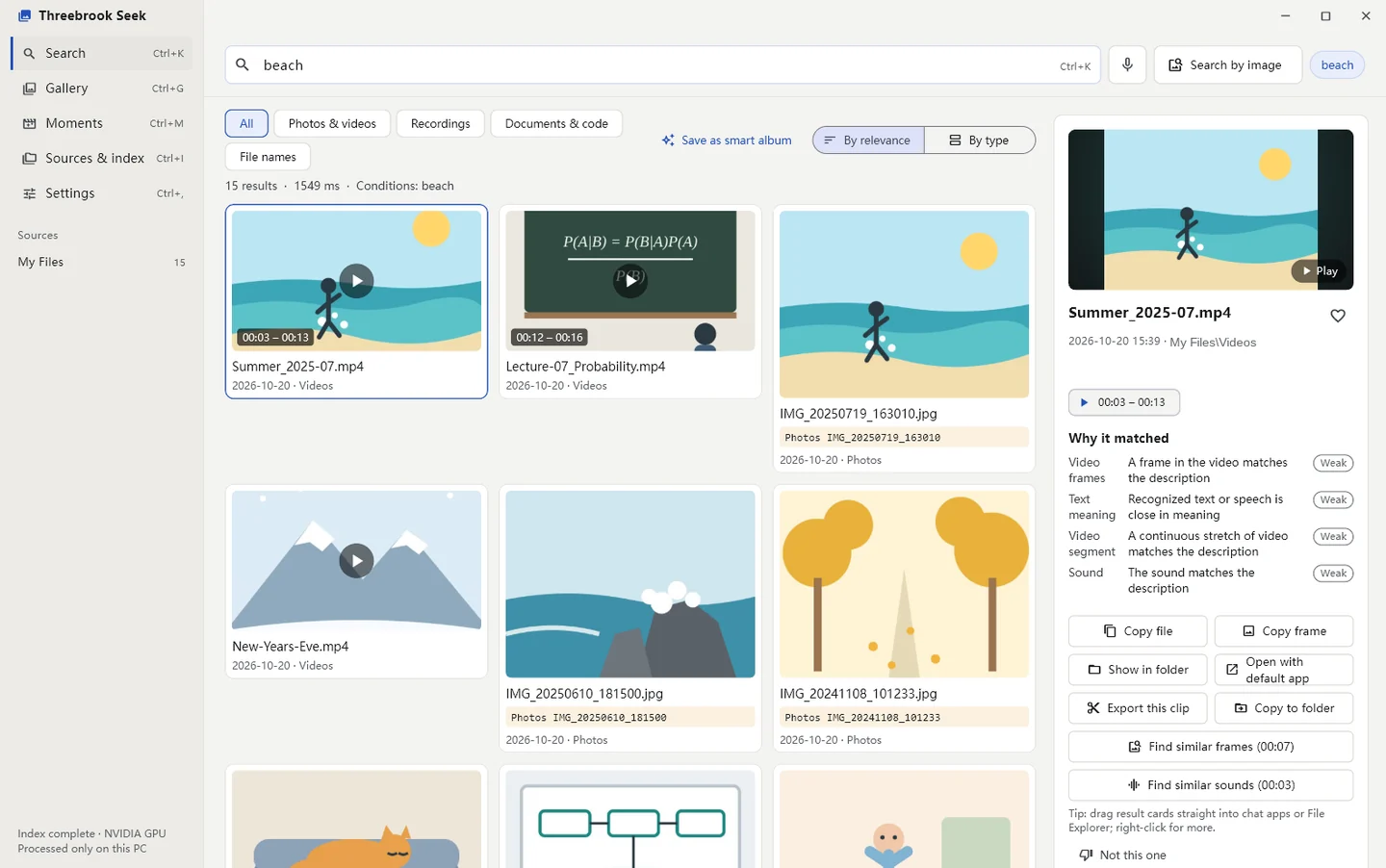Filter results by Photos & videos

point(332,123)
